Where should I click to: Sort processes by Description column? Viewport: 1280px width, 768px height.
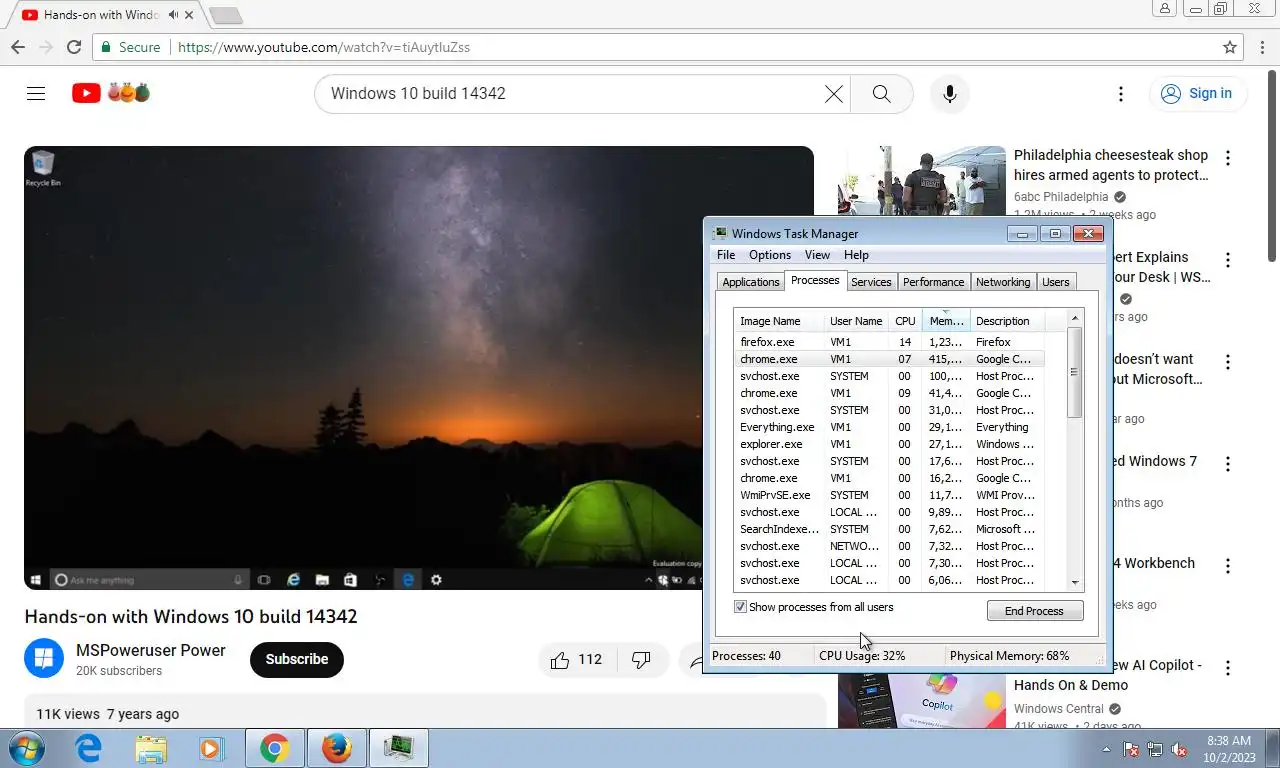click(1007, 321)
